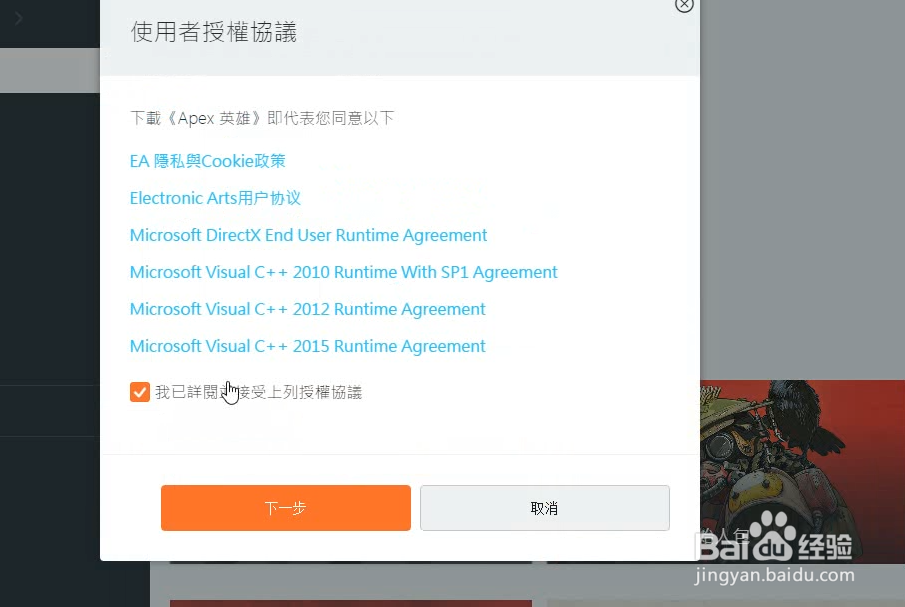Open EA 隱私與Cookie政策 link
The width and height of the screenshot is (905, 607).
[208, 161]
